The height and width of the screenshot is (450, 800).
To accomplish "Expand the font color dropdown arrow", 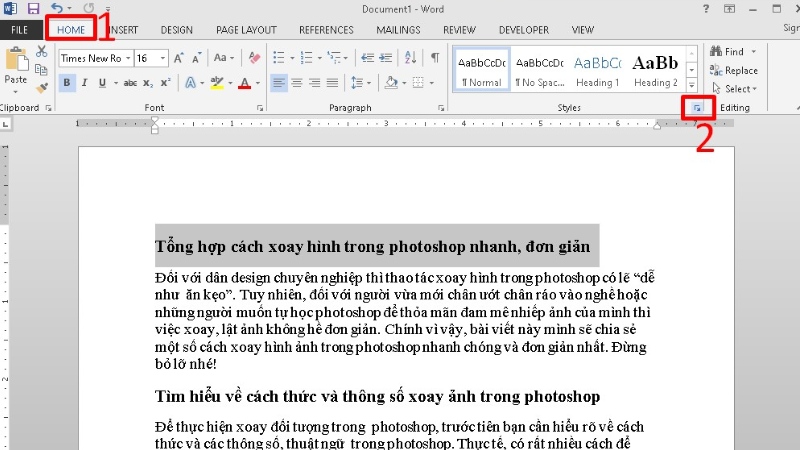I will click(x=258, y=83).
